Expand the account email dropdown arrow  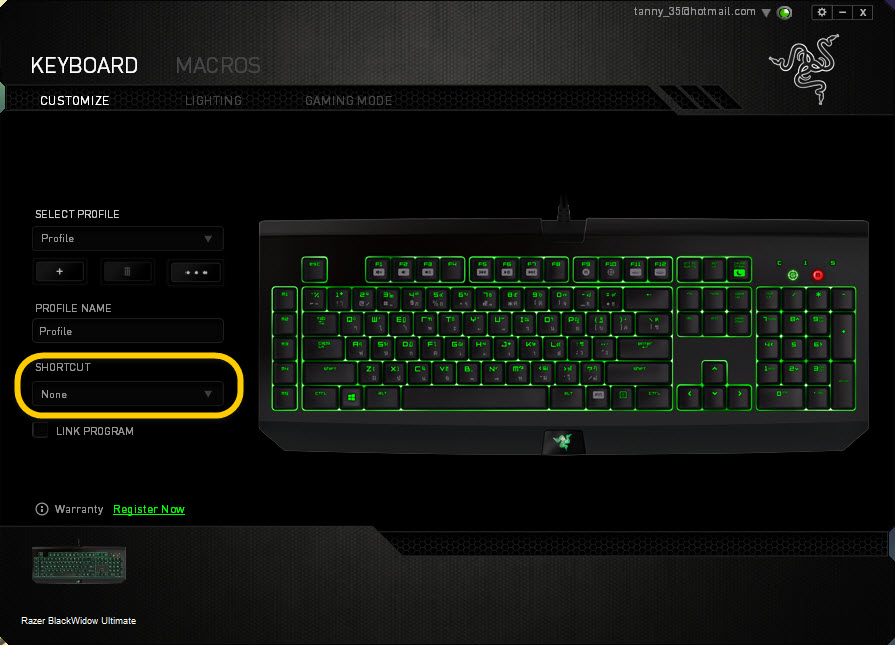point(766,13)
